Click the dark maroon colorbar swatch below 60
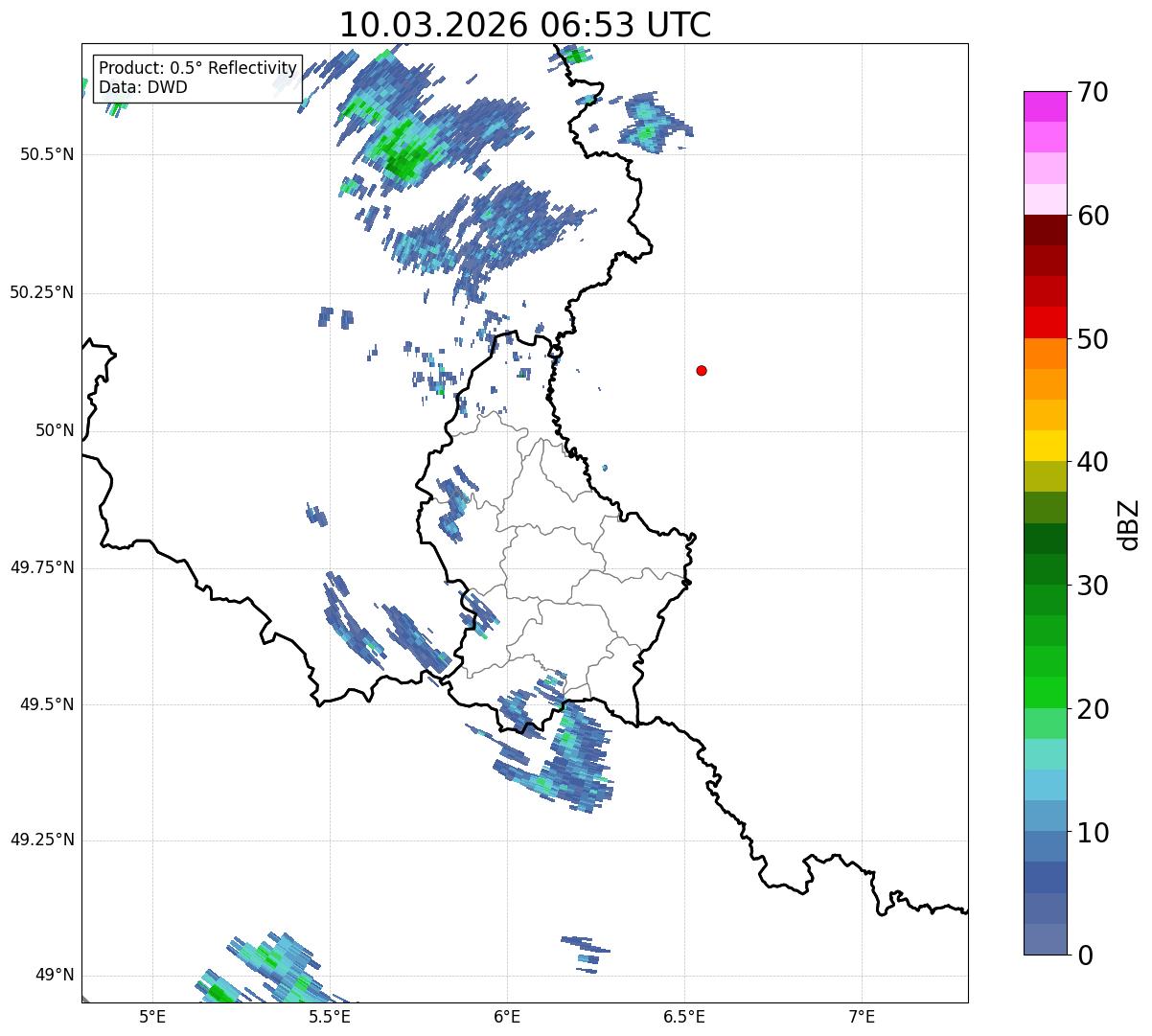Viewport: 1152px width, 1036px height. click(x=1045, y=230)
